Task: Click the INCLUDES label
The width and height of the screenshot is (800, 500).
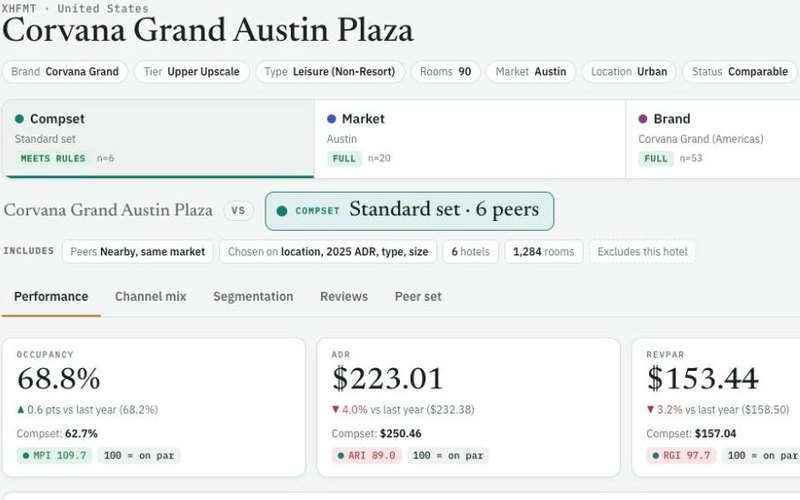Action: [29, 251]
